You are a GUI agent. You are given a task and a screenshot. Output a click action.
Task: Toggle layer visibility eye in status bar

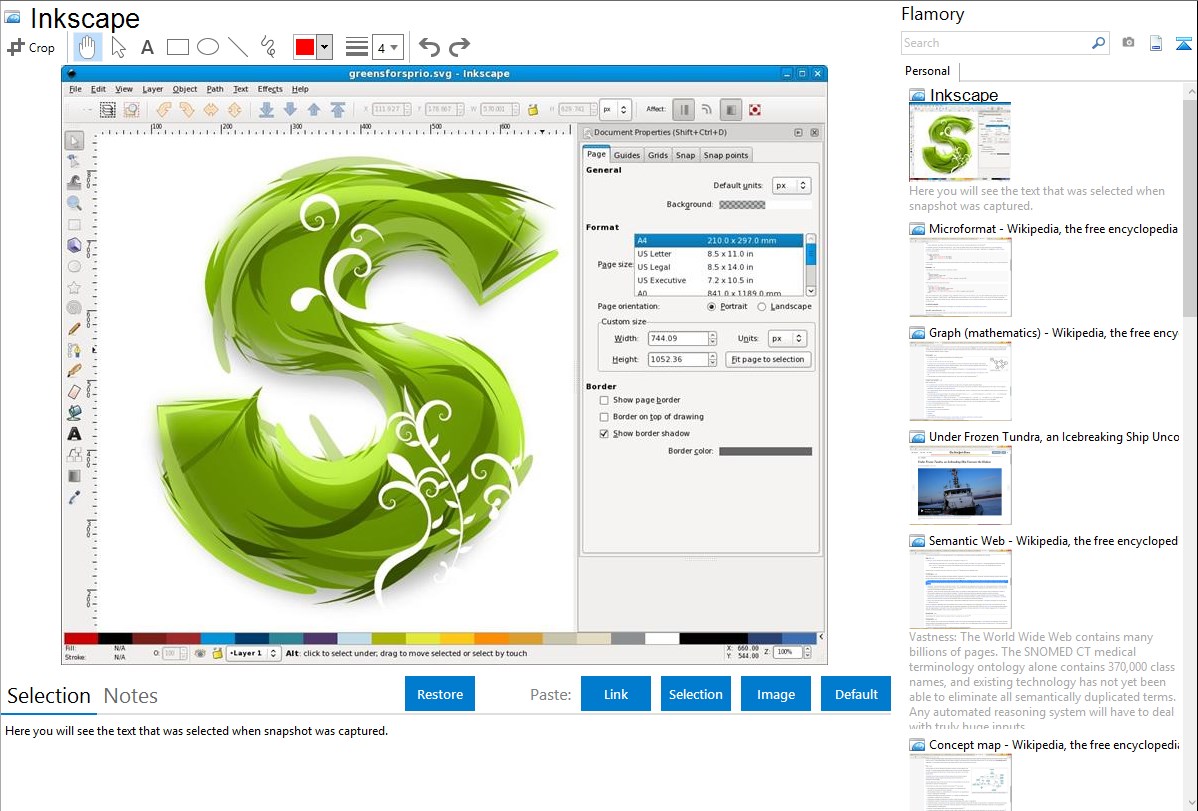(200, 654)
